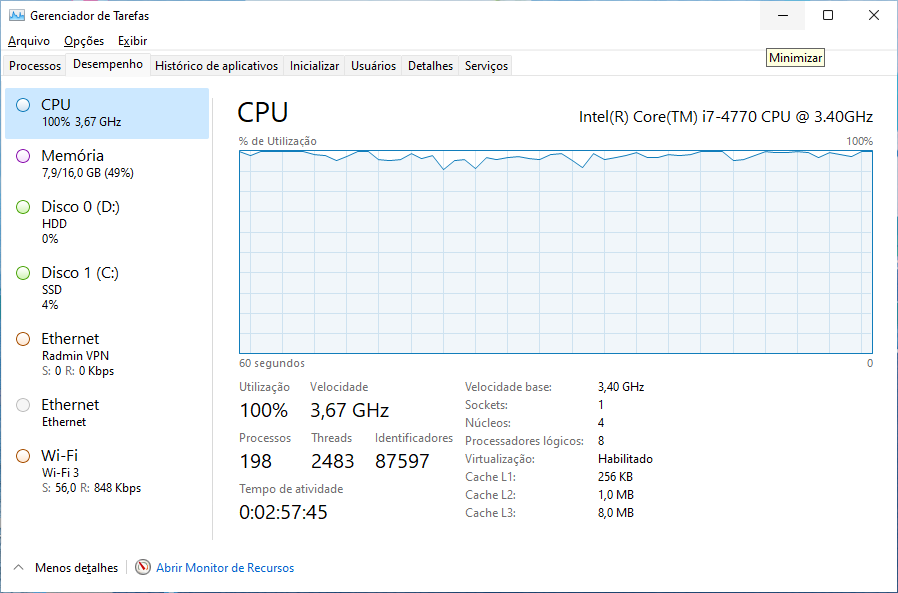
Task: Open the Arquivo menu
Action: tap(29, 41)
